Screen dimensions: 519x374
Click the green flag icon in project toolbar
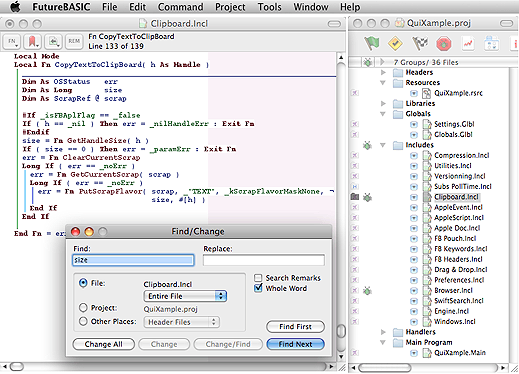(x=371, y=43)
